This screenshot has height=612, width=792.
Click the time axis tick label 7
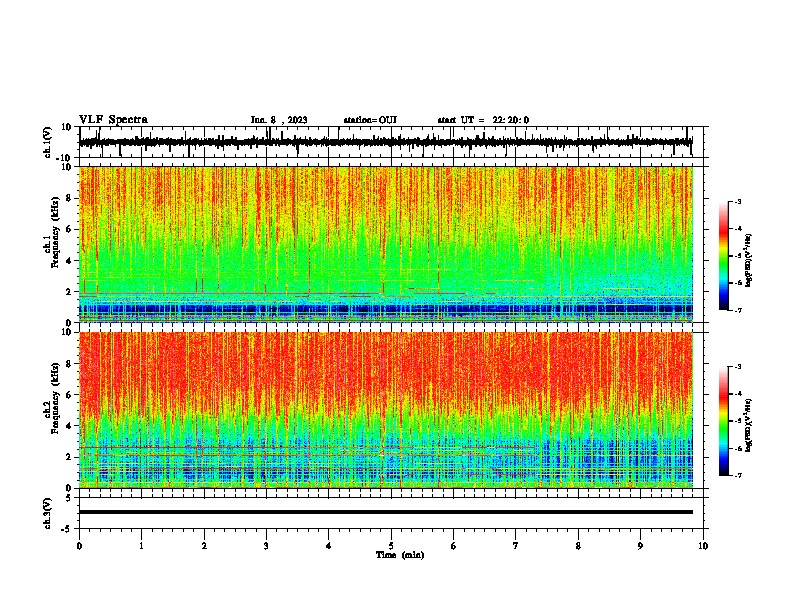tap(516, 546)
